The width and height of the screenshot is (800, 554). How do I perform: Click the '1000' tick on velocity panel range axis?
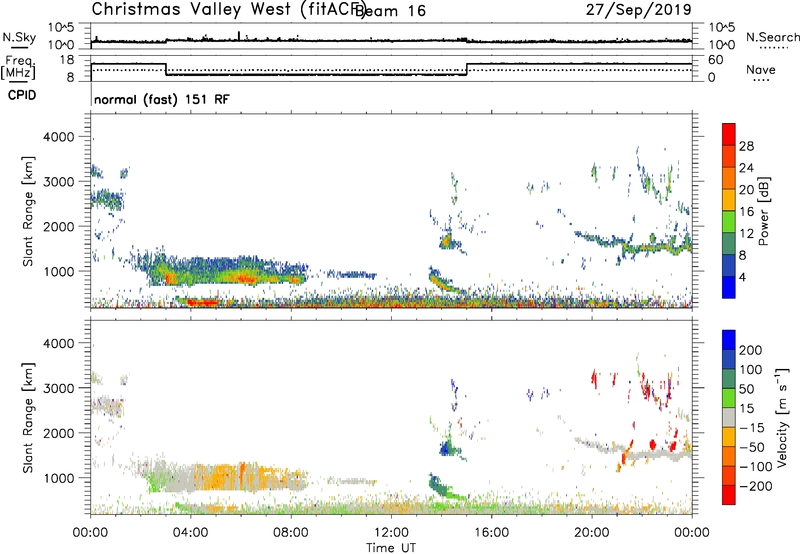58,478
